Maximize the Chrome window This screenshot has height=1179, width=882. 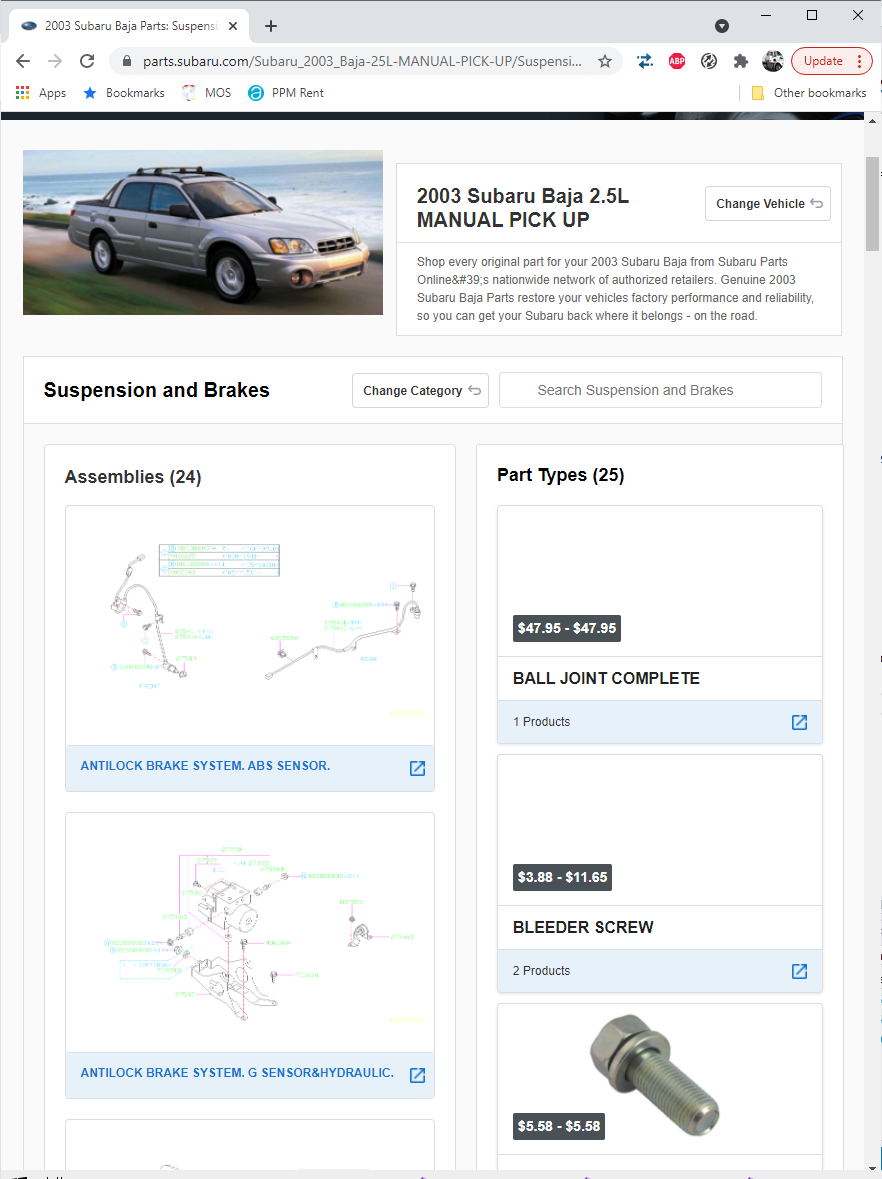point(812,15)
